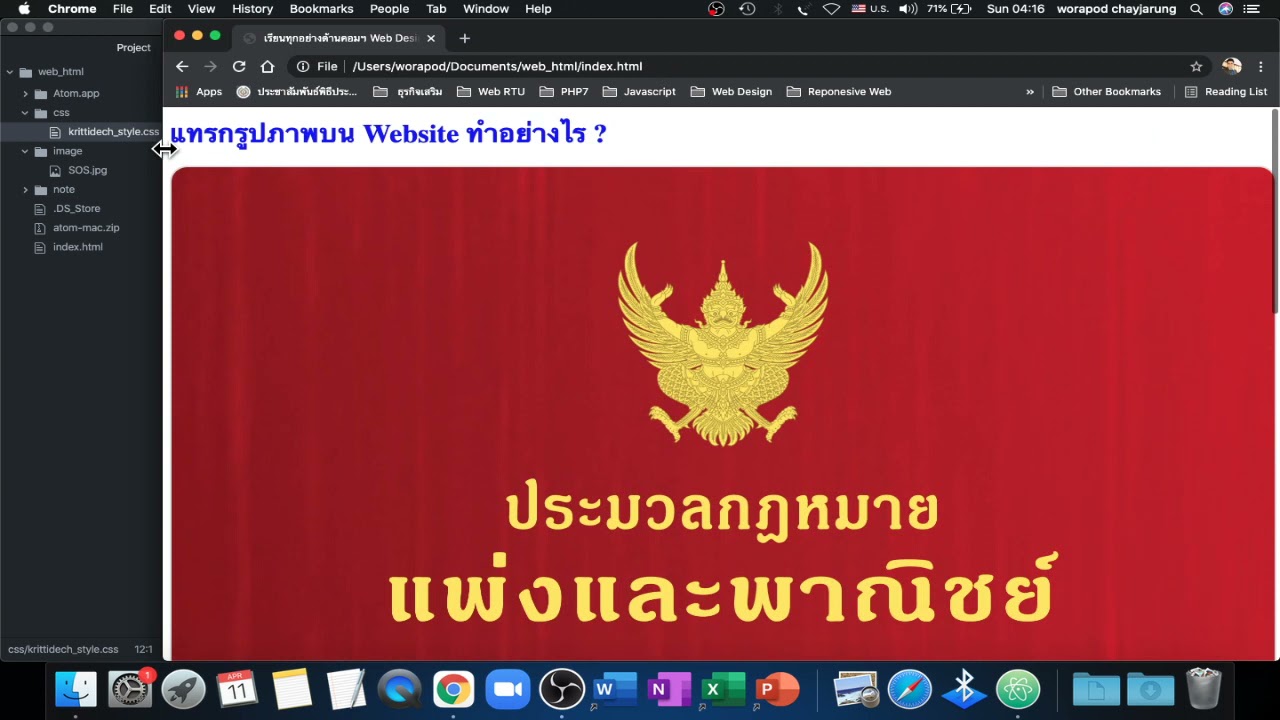Open the Apps shortcut in bookmarks bar
The width and height of the screenshot is (1280, 720).
[x=199, y=91]
